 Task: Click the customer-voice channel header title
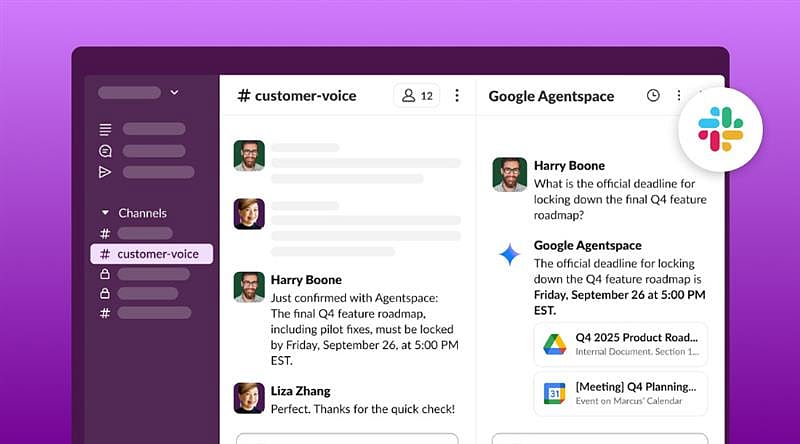pos(303,96)
